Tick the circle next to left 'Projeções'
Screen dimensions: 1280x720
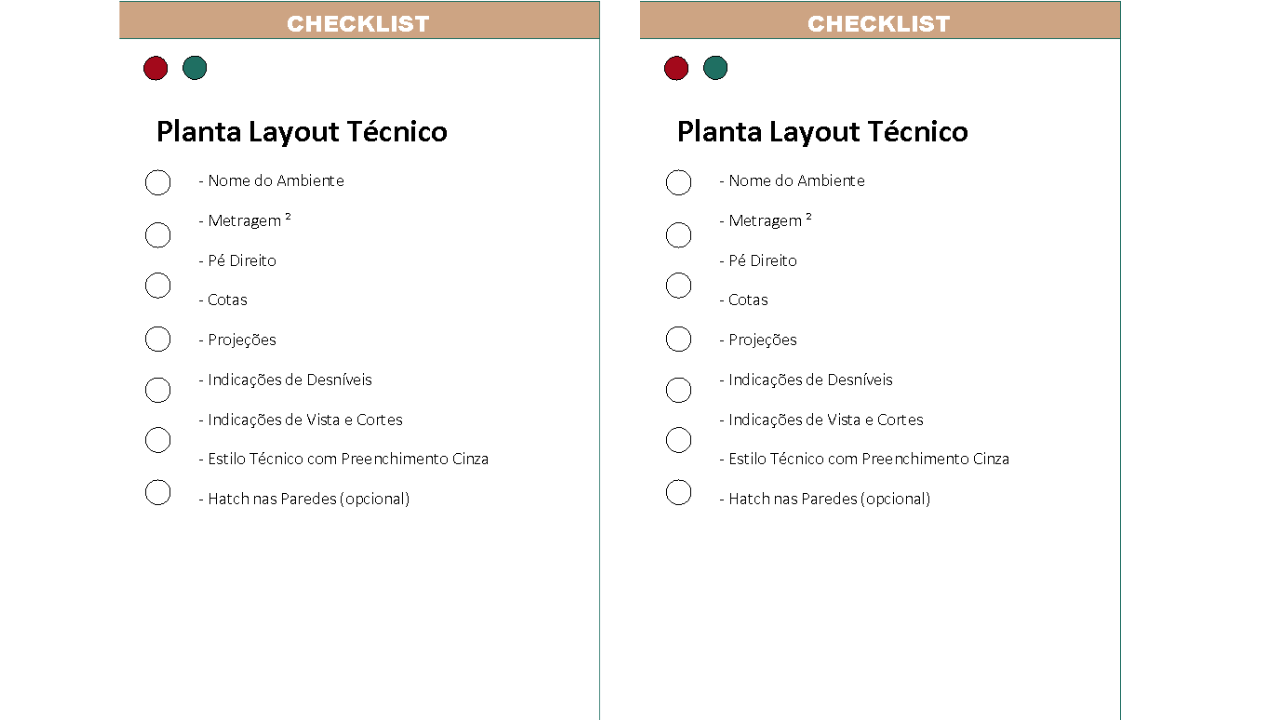click(158, 339)
